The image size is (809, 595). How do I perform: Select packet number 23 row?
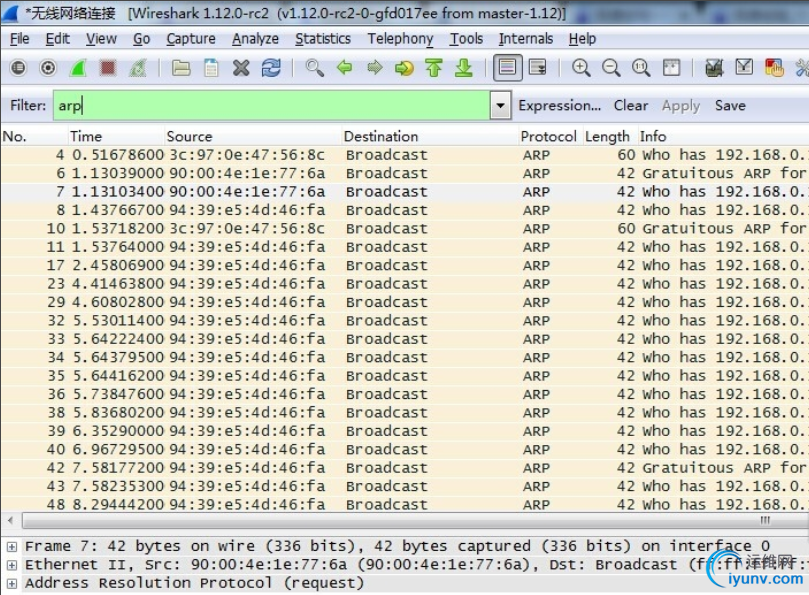404,284
